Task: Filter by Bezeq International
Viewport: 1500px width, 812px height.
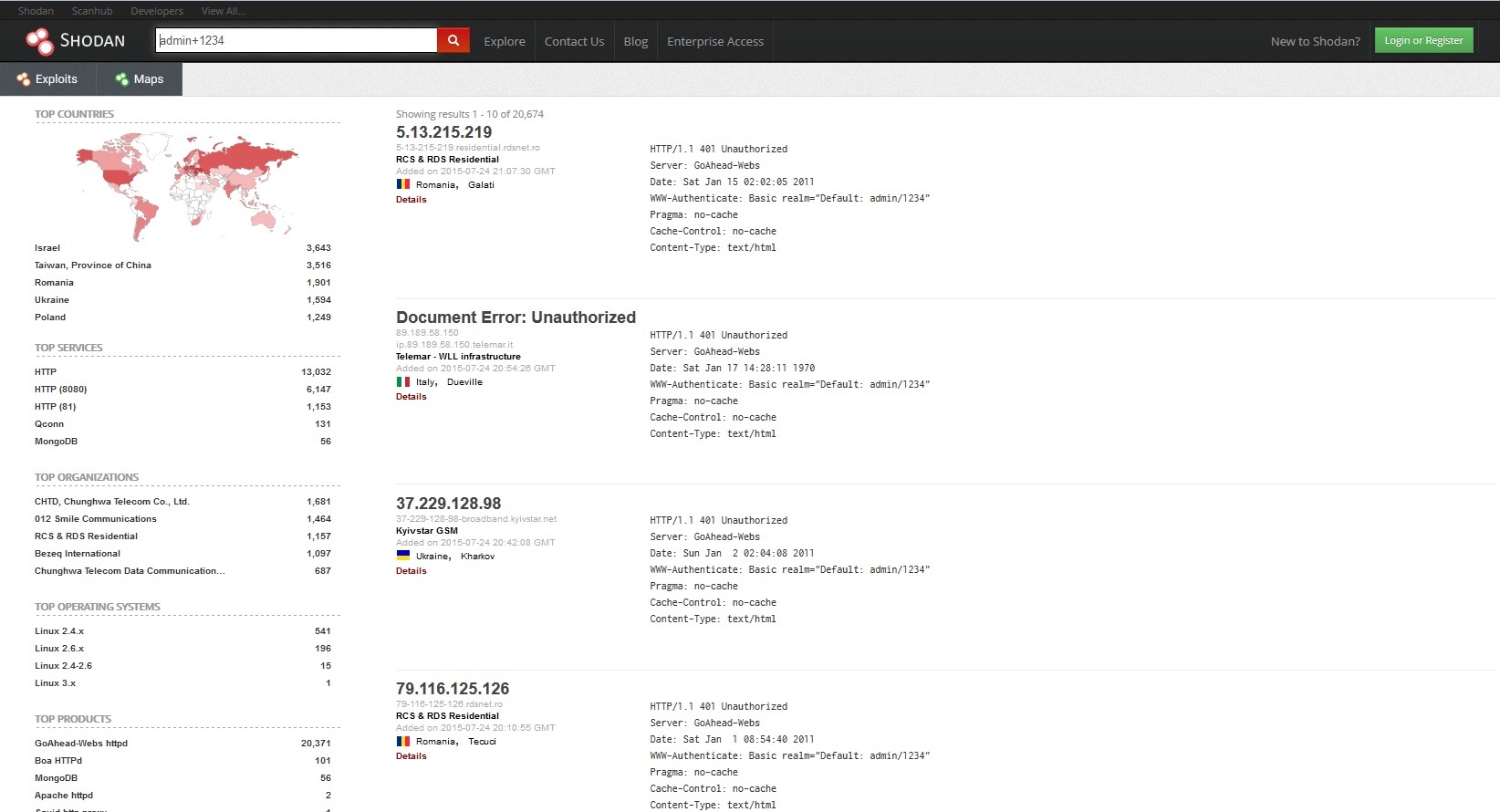Action: point(78,554)
